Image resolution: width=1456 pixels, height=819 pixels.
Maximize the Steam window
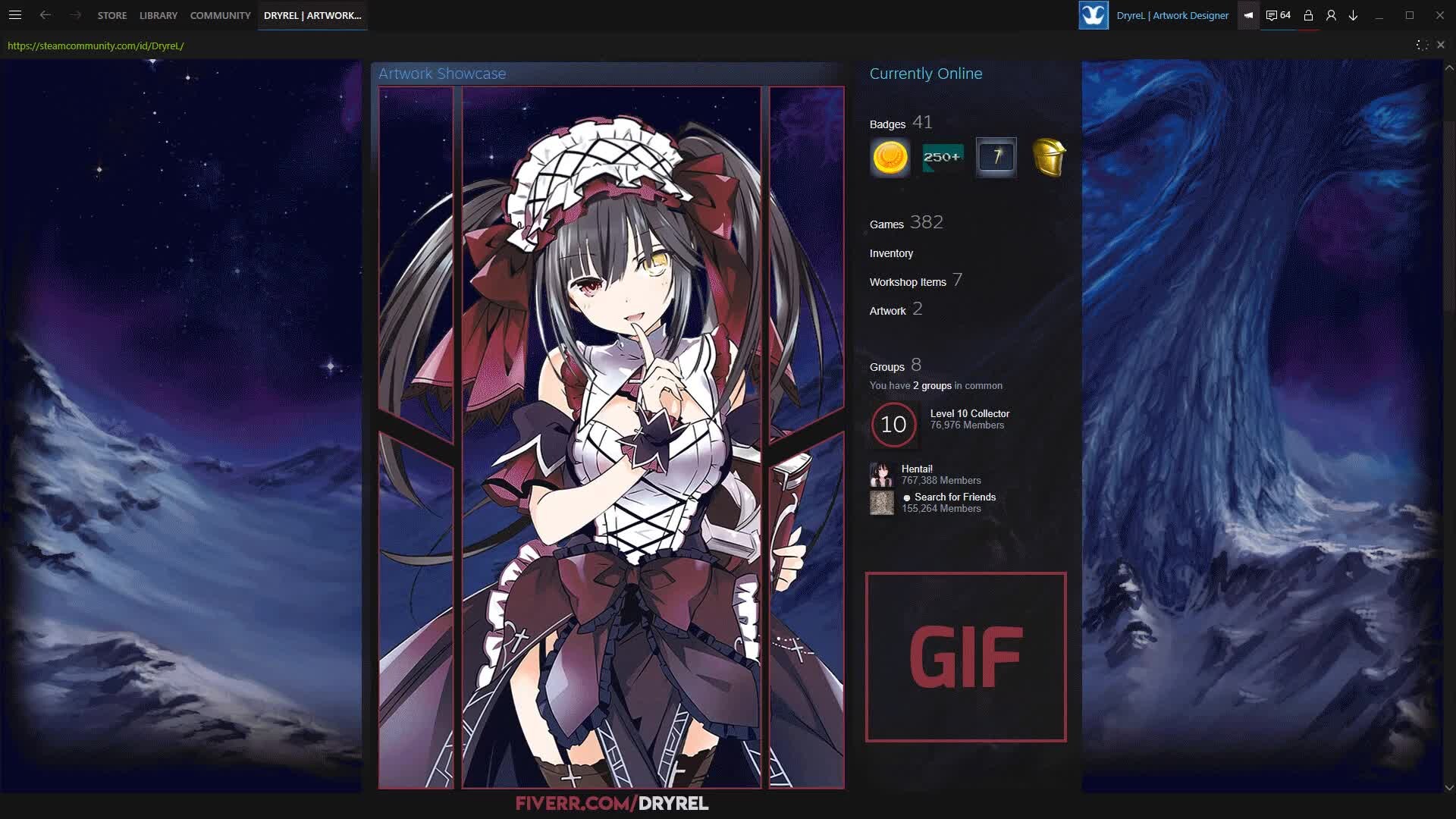point(1410,15)
